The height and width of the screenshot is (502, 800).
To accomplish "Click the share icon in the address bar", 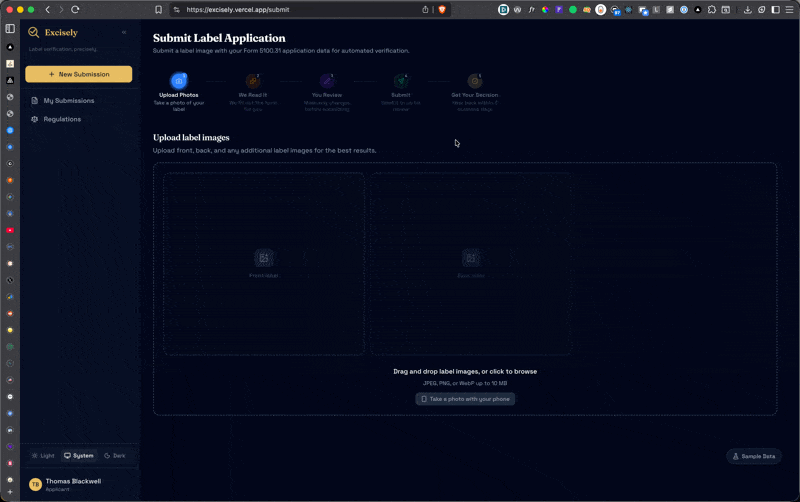I will 425,10.
